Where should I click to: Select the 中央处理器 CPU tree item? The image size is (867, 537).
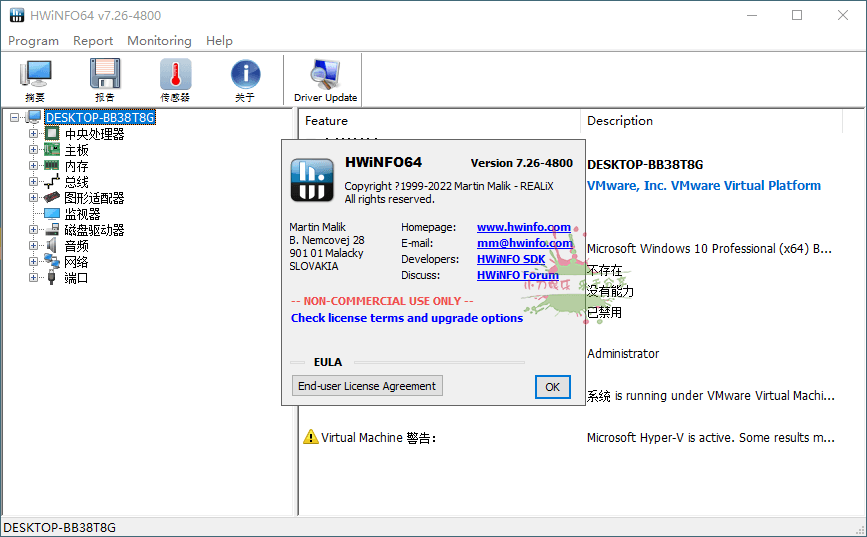94,134
